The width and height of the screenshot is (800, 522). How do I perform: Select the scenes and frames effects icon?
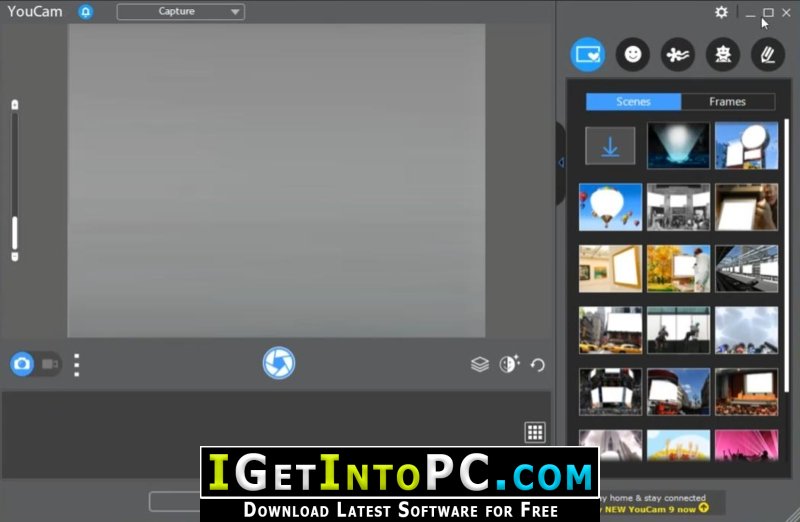point(588,54)
